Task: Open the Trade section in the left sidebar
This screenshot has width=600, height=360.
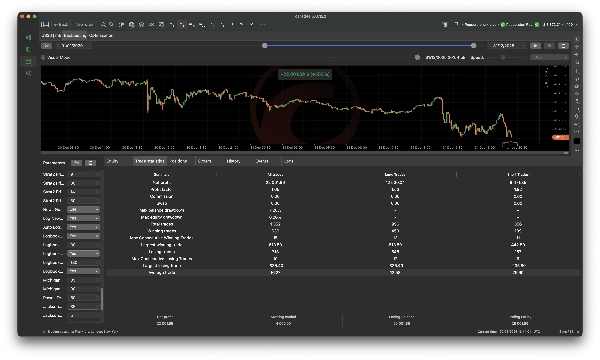Action: click(x=28, y=37)
